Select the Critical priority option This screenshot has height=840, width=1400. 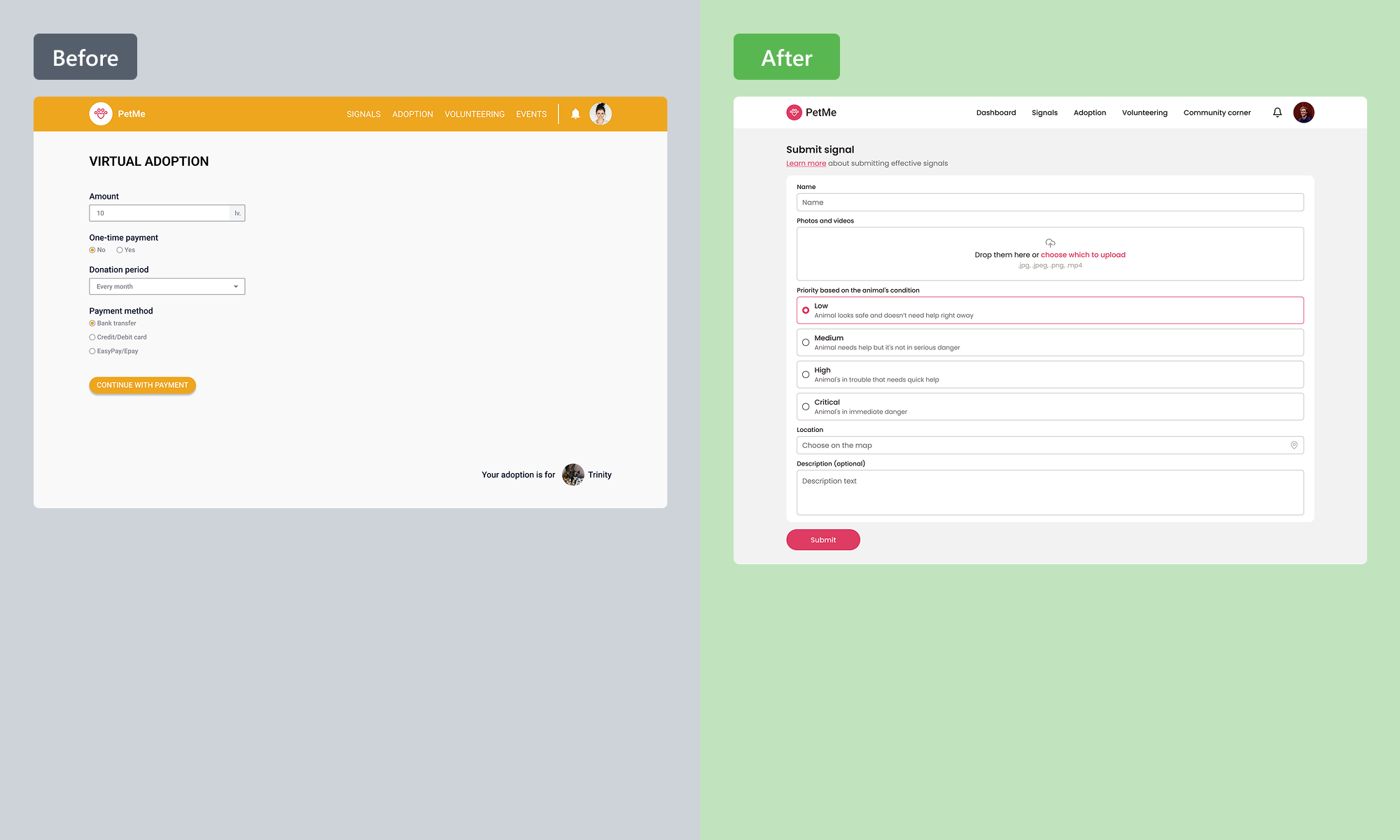point(806,407)
